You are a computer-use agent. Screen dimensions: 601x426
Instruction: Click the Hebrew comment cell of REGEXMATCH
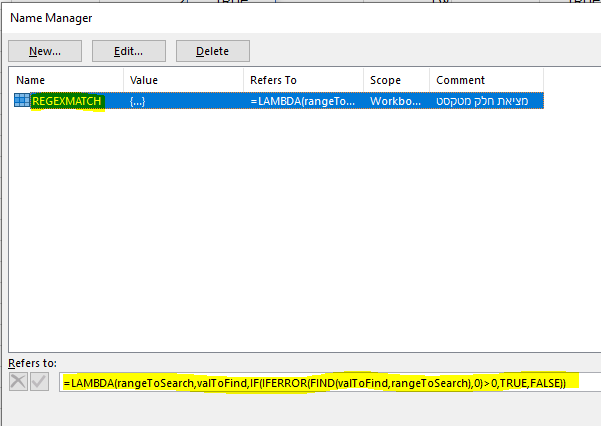pyautogui.click(x=482, y=101)
